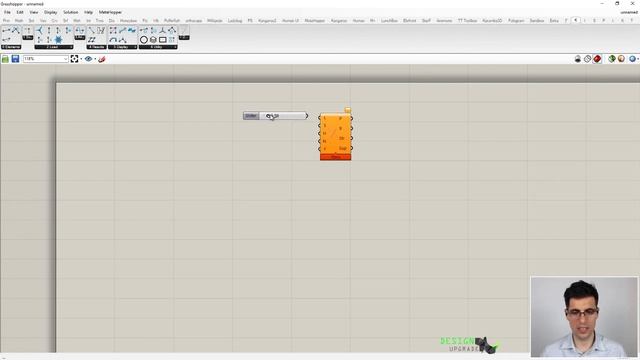
Task: Switch to the Ladybug component tab
Action: click(x=235, y=20)
